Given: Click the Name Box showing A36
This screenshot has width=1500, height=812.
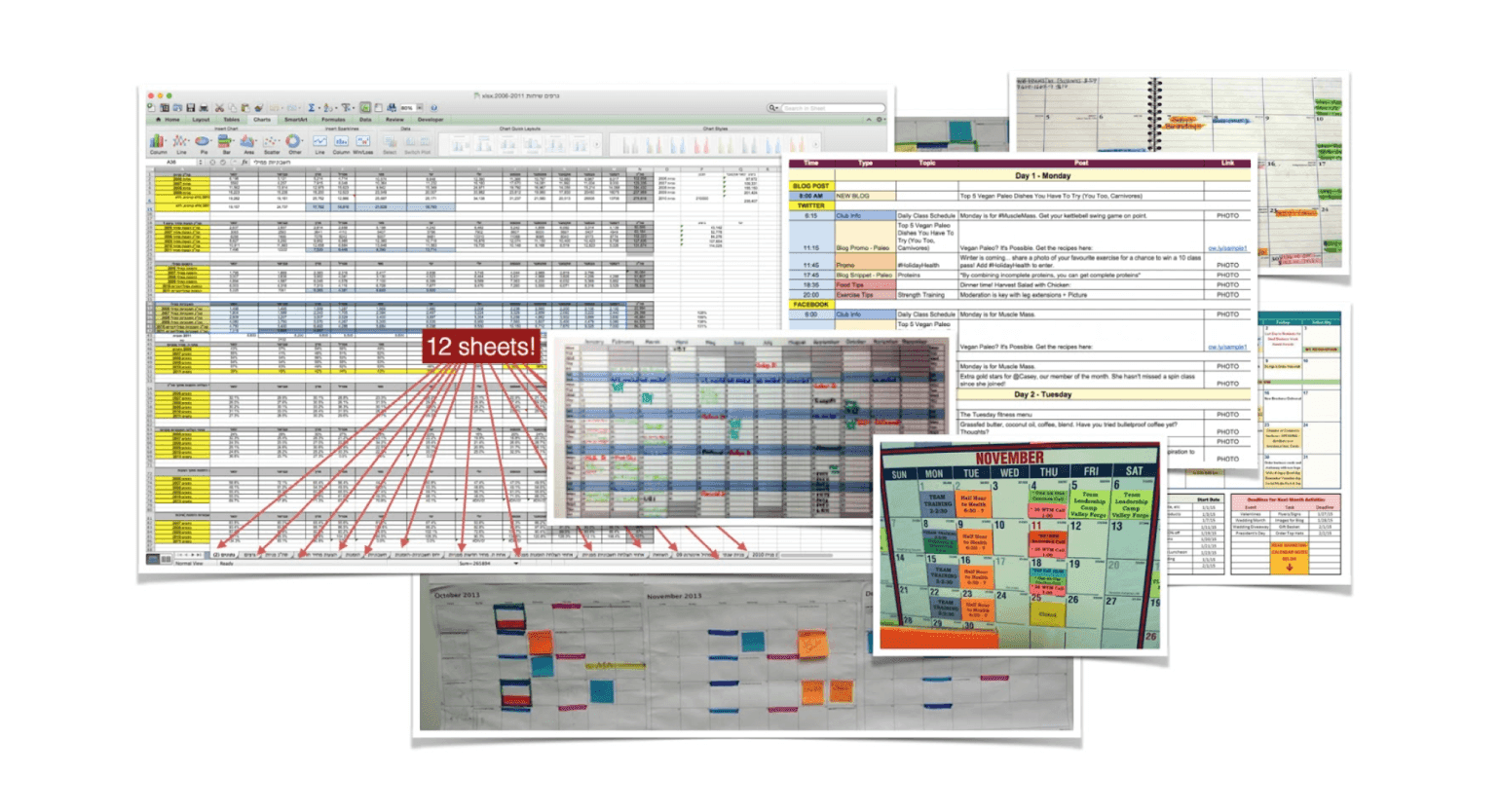Looking at the screenshot, I should coord(170,163).
